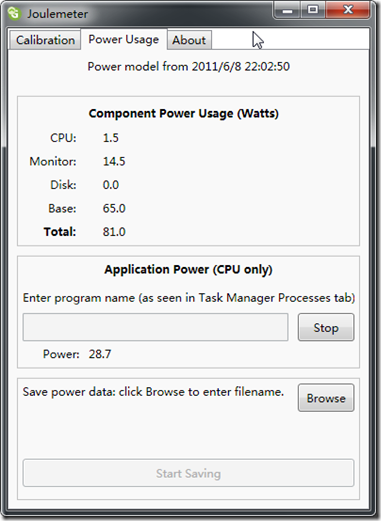
Task: Click the Monitor power value 14.5
Action: point(114,162)
